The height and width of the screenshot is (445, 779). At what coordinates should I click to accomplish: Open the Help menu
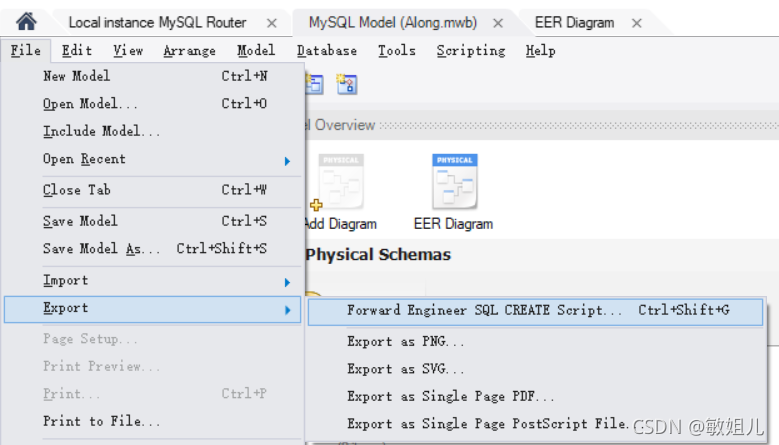541,50
